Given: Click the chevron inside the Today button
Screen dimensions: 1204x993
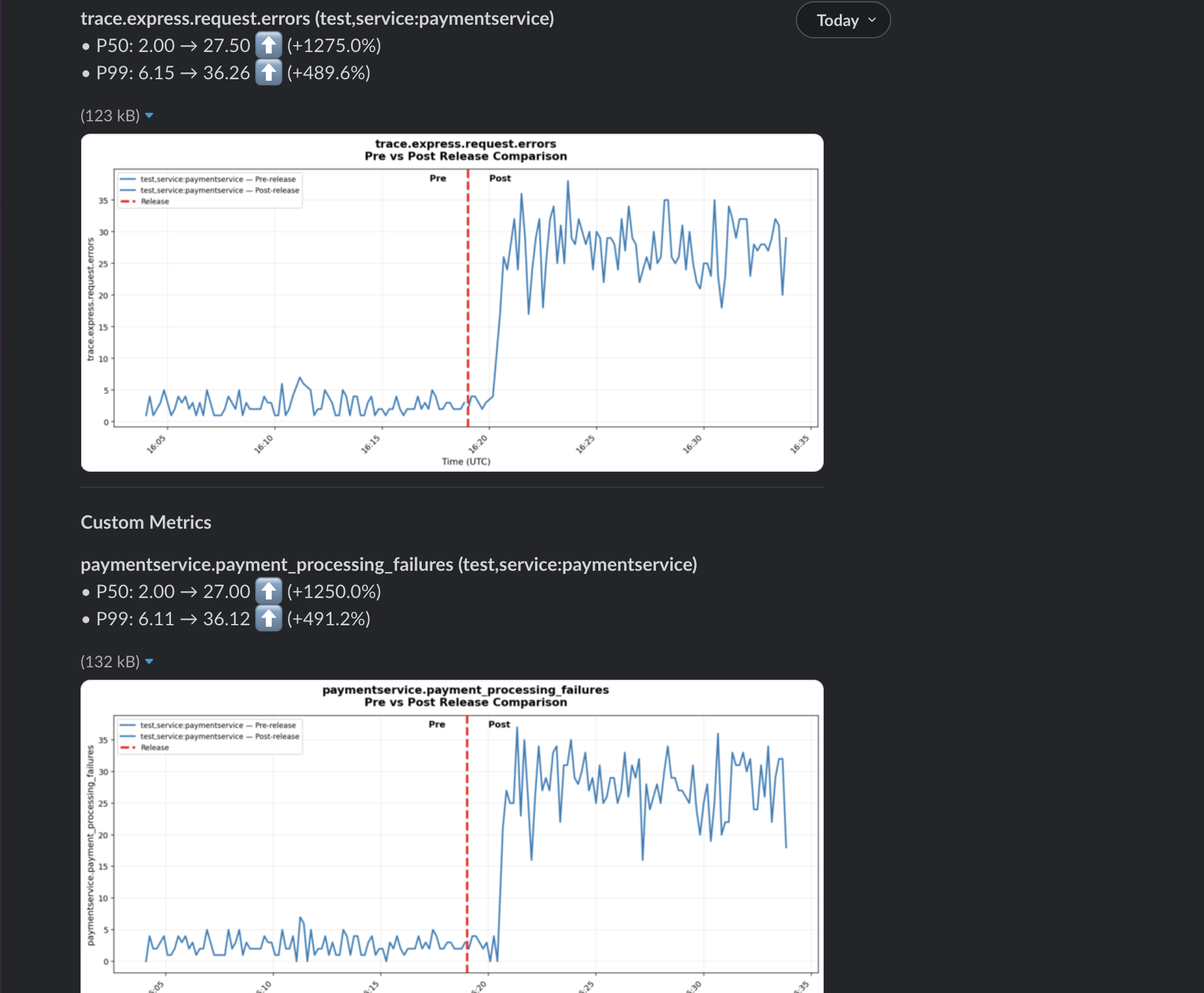Looking at the screenshot, I should 872,20.
